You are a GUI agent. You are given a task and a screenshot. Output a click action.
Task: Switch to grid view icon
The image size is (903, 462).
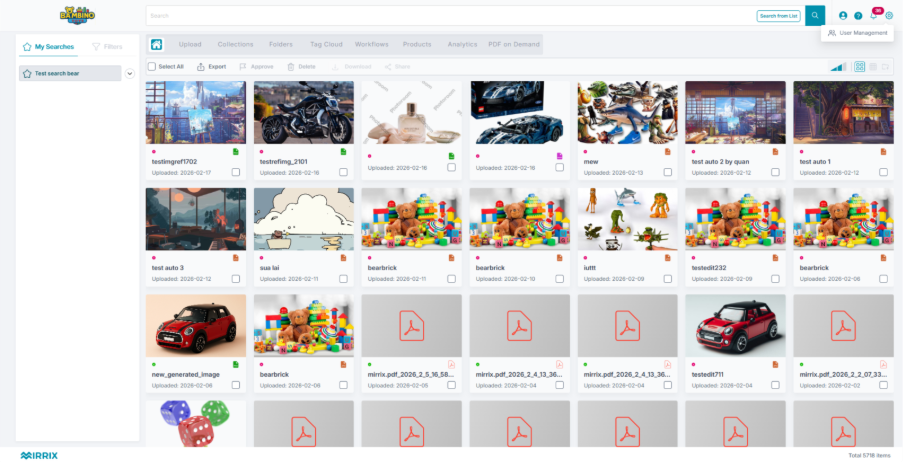point(859,67)
